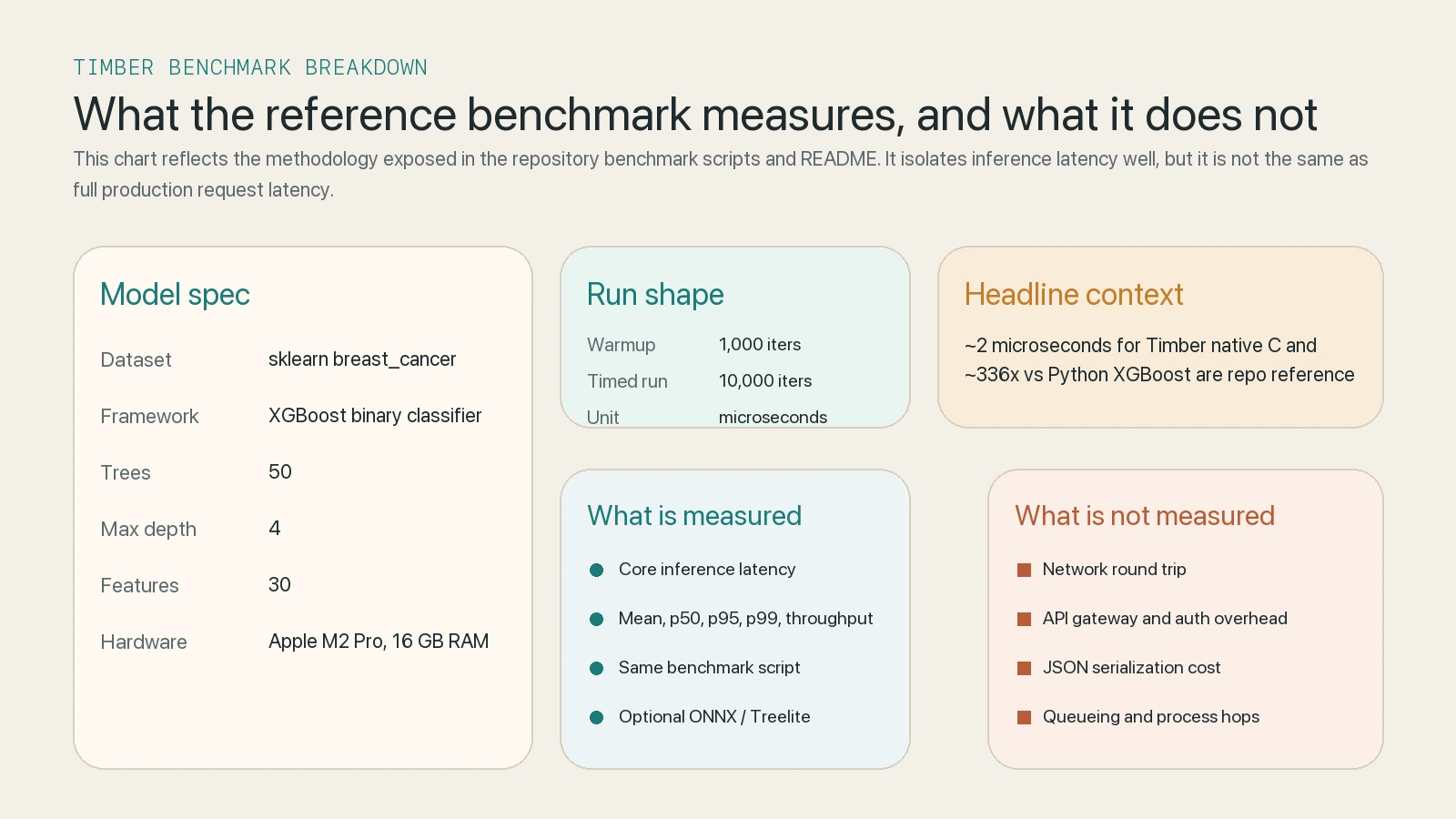The image size is (1456, 819).
Task: Click the orange square beside Queueing and process hops
Action: 1023,717
